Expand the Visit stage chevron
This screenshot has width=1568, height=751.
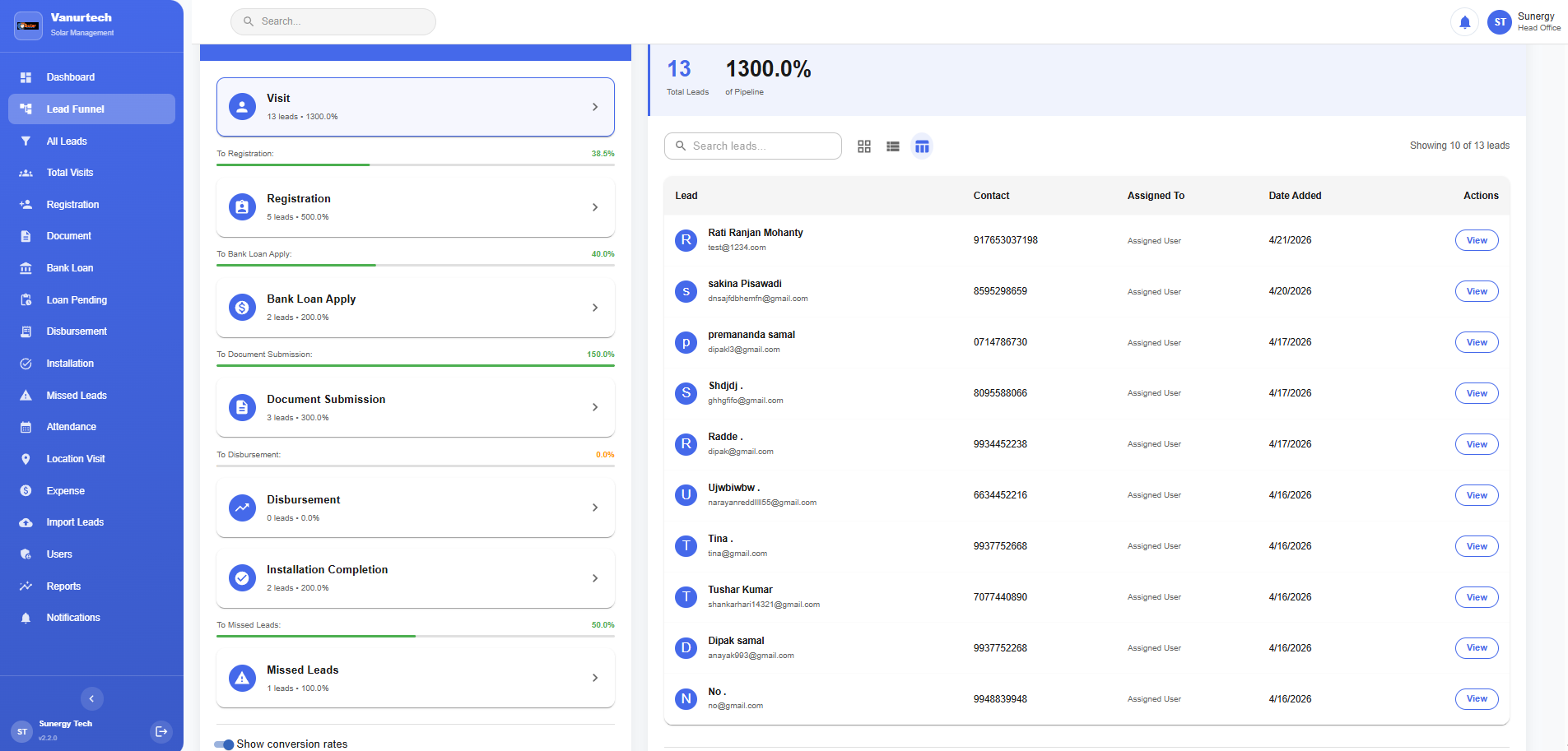click(595, 107)
